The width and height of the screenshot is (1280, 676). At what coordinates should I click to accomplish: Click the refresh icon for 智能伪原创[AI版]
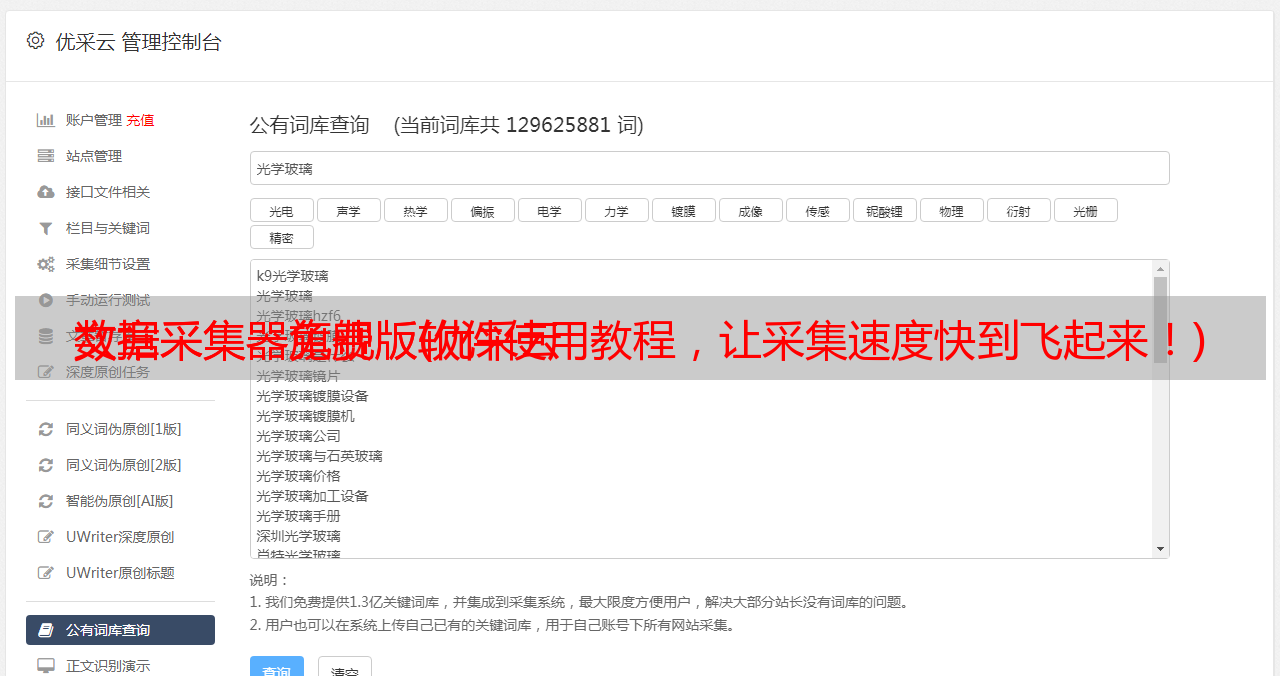pos(46,501)
